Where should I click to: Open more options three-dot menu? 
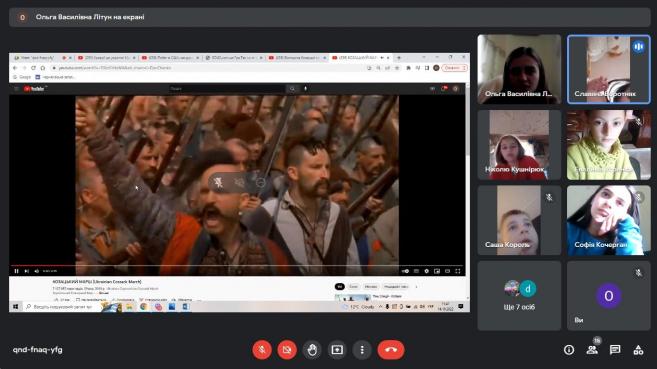click(362, 350)
